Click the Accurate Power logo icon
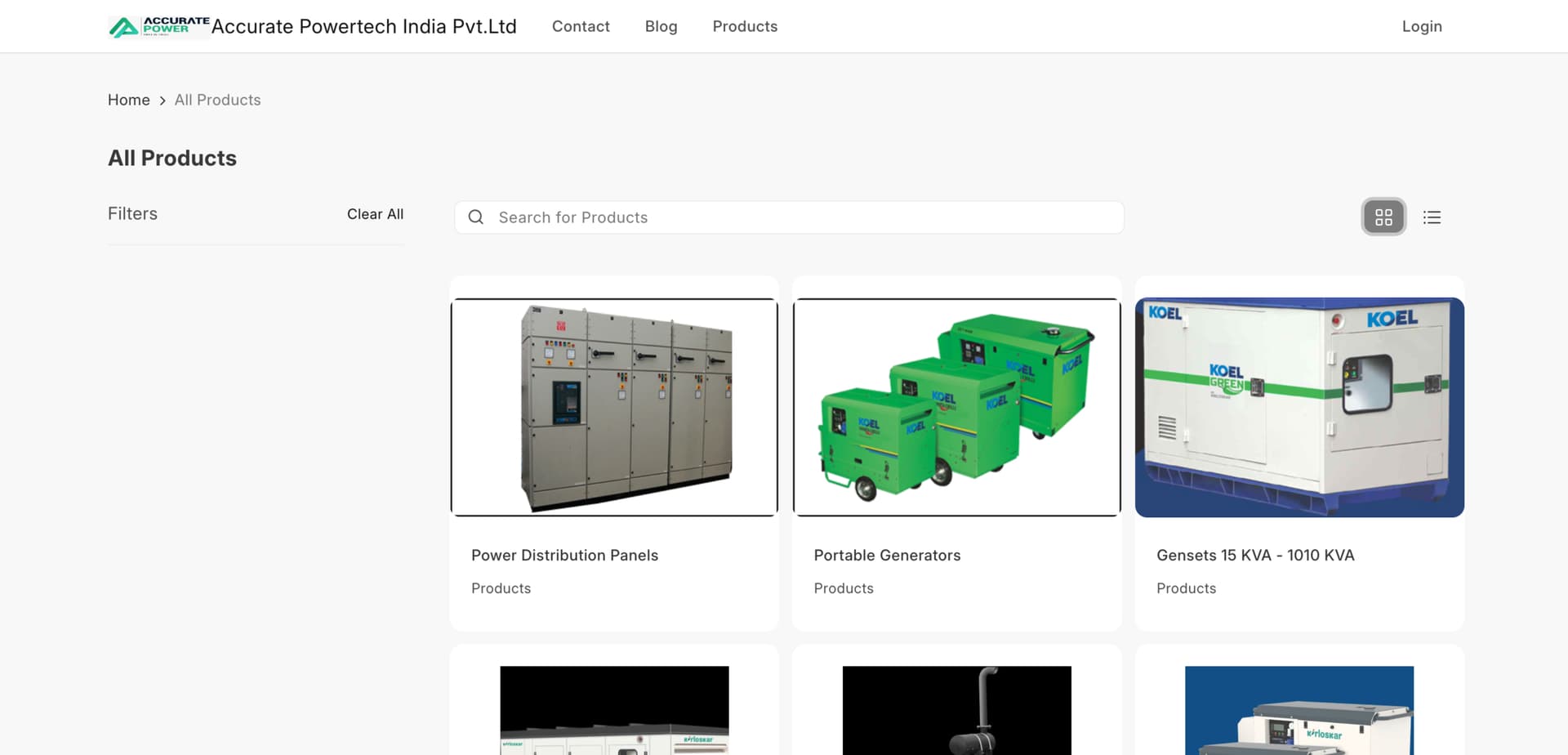This screenshot has width=1568, height=755. point(158,27)
